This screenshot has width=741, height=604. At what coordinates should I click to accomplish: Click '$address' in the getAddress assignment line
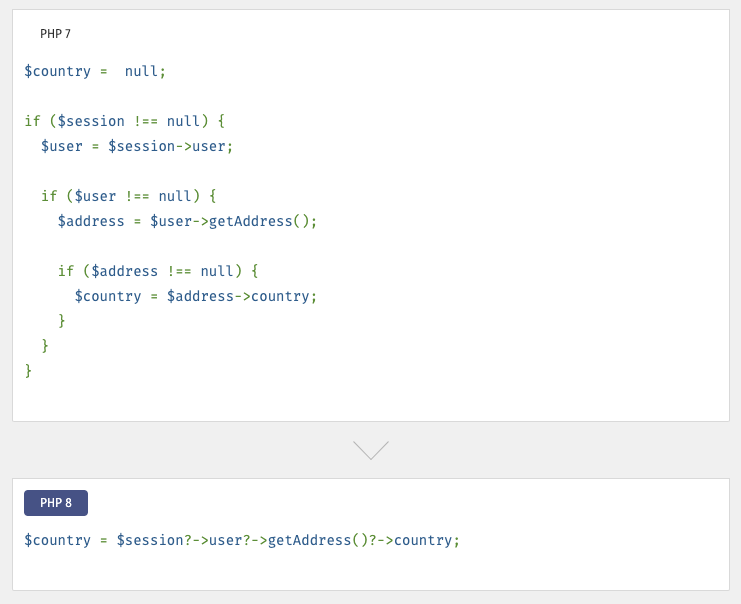click(x=91, y=222)
